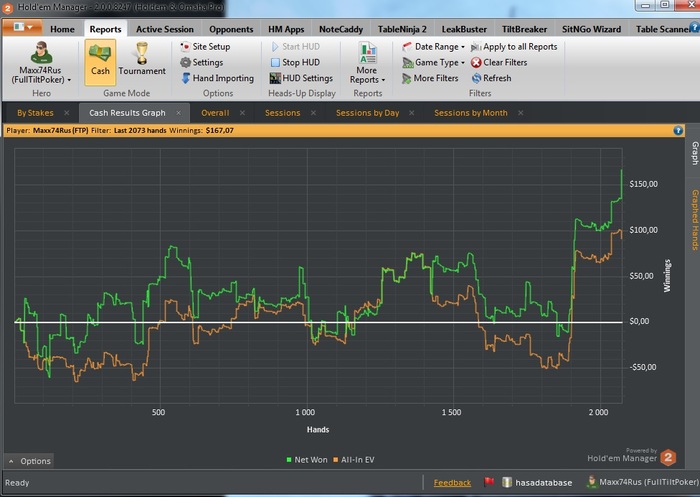The height and width of the screenshot is (497, 700).
Task: Click Clear Filters
Action: [499, 63]
